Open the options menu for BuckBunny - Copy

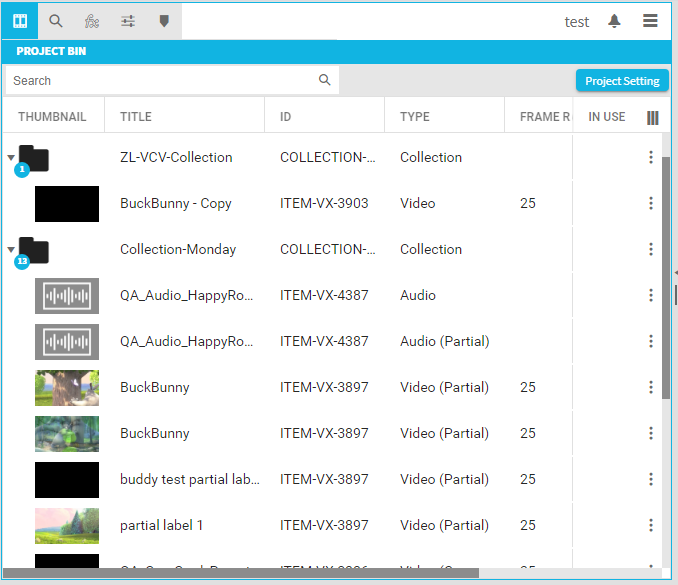coord(651,203)
